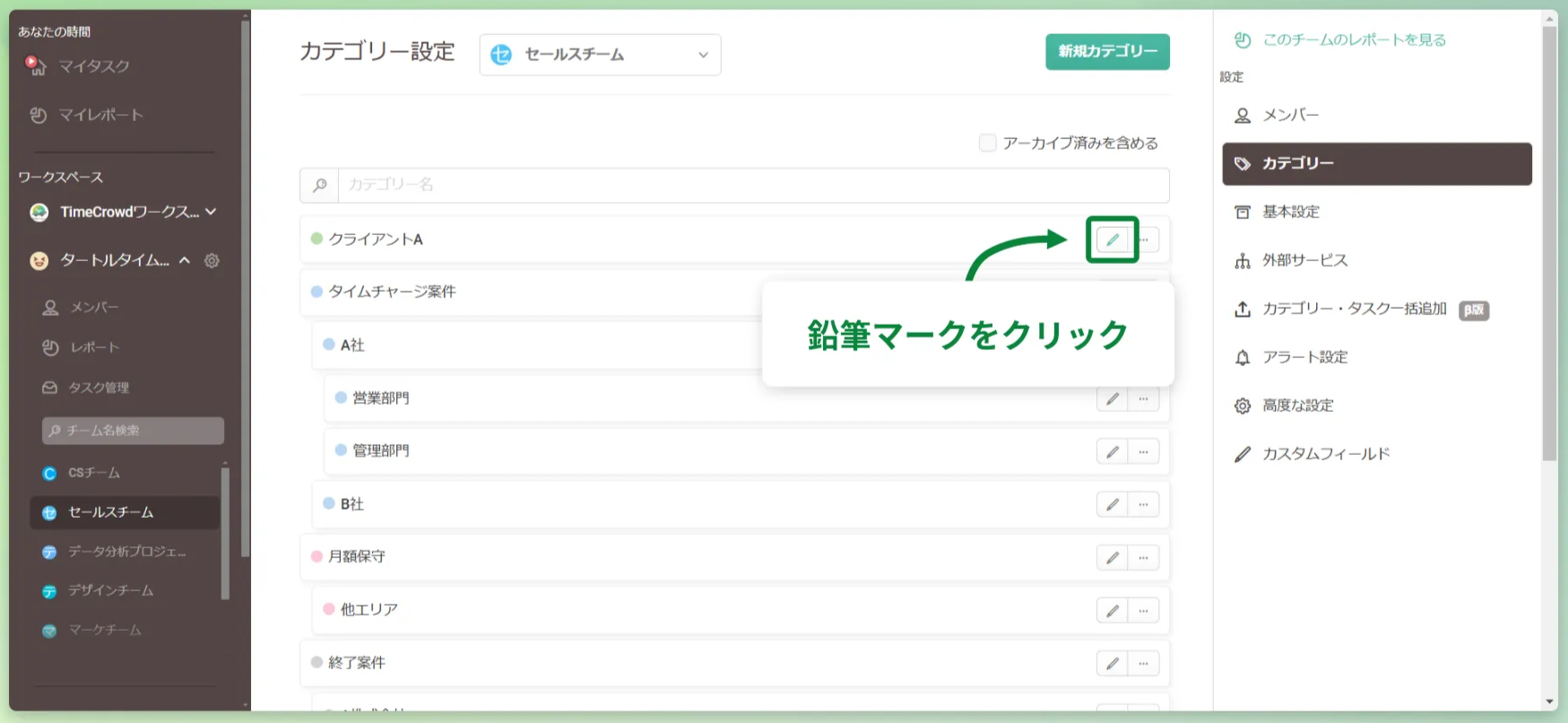Click pencil icon in B社 row
The image size is (1568, 723).
coord(1113,505)
